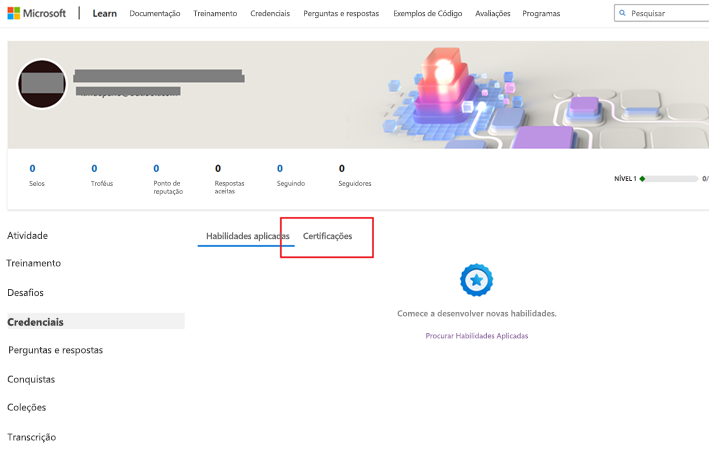The width and height of the screenshot is (709, 466).
Task: Follow the Procurar Habilidades Aplicadas link
Action: (x=477, y=336)
